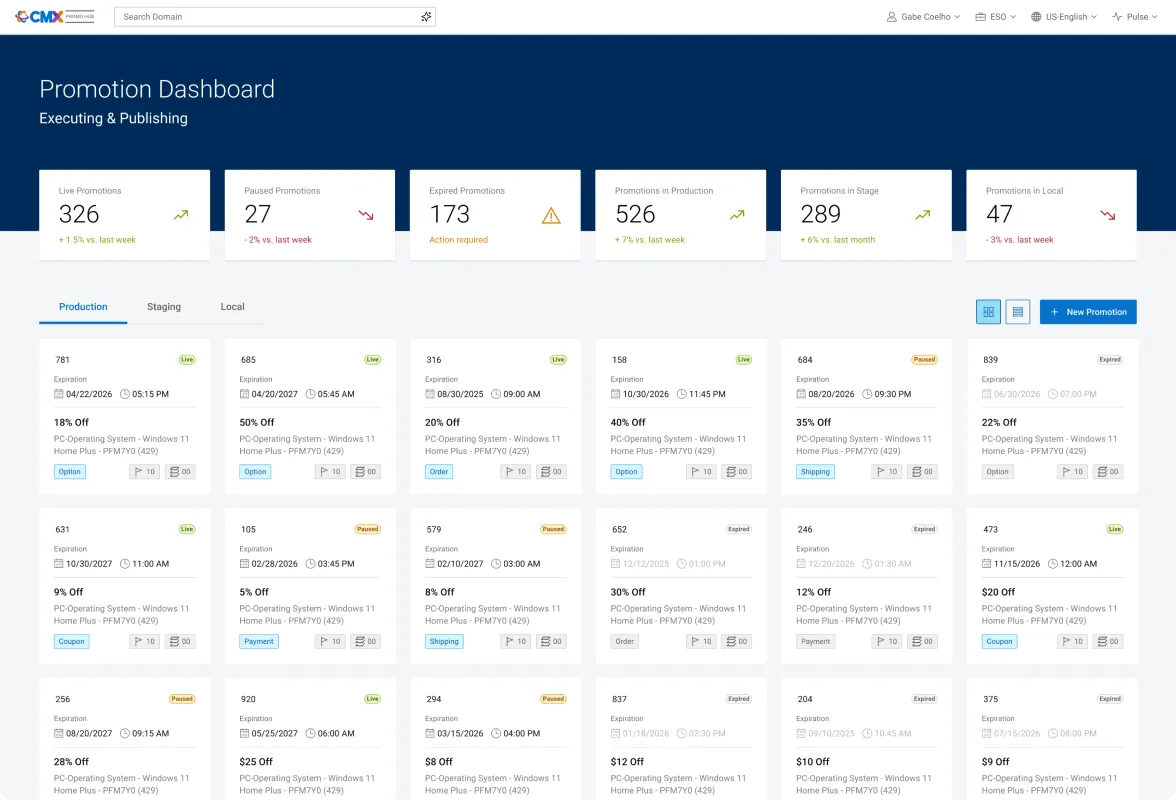Click the Expired status badge on promotion 839
The height and width of the screenshot is (800, 1176).
pos(1110,360)
